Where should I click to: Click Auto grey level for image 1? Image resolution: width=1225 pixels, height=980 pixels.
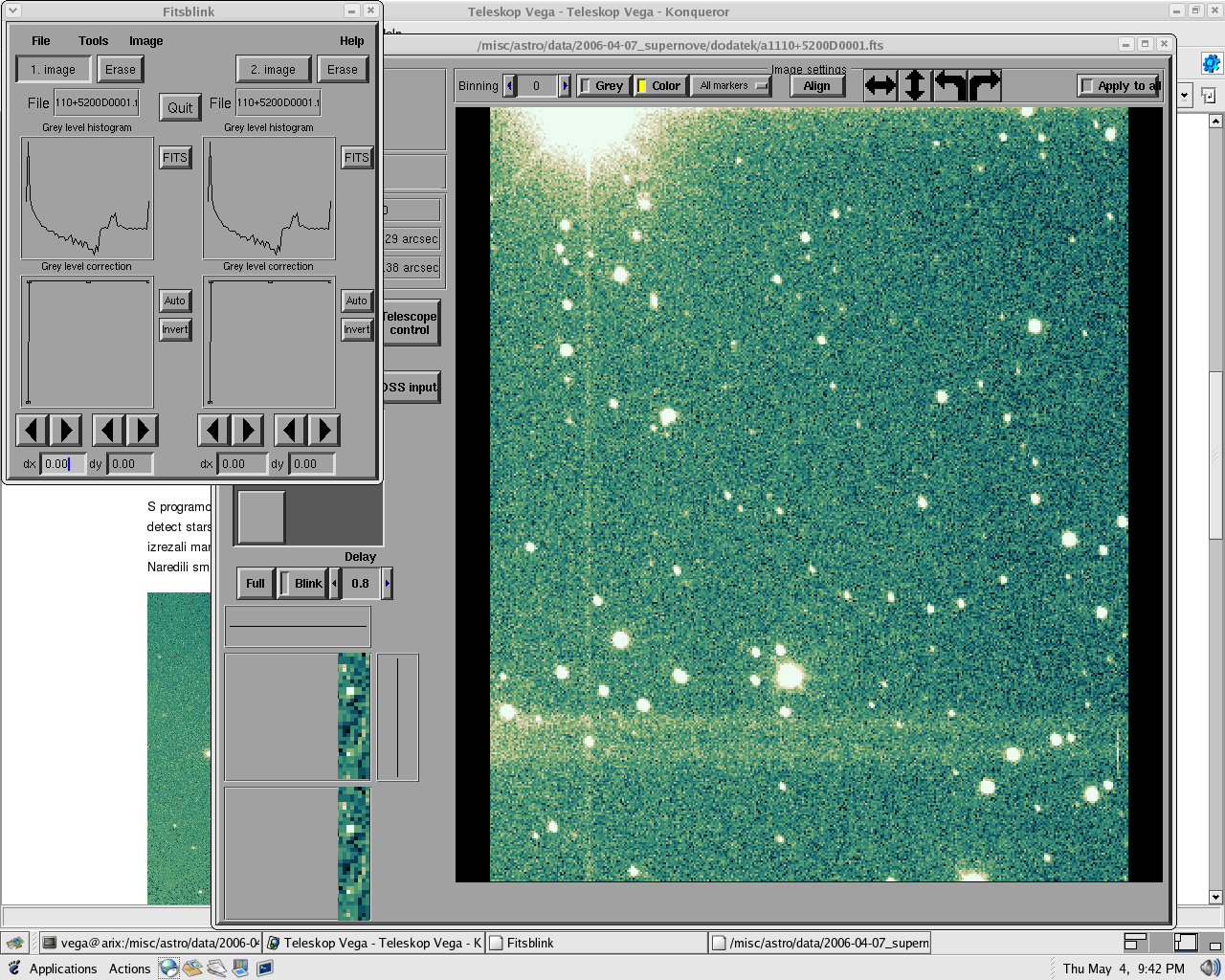pos(175,301)
